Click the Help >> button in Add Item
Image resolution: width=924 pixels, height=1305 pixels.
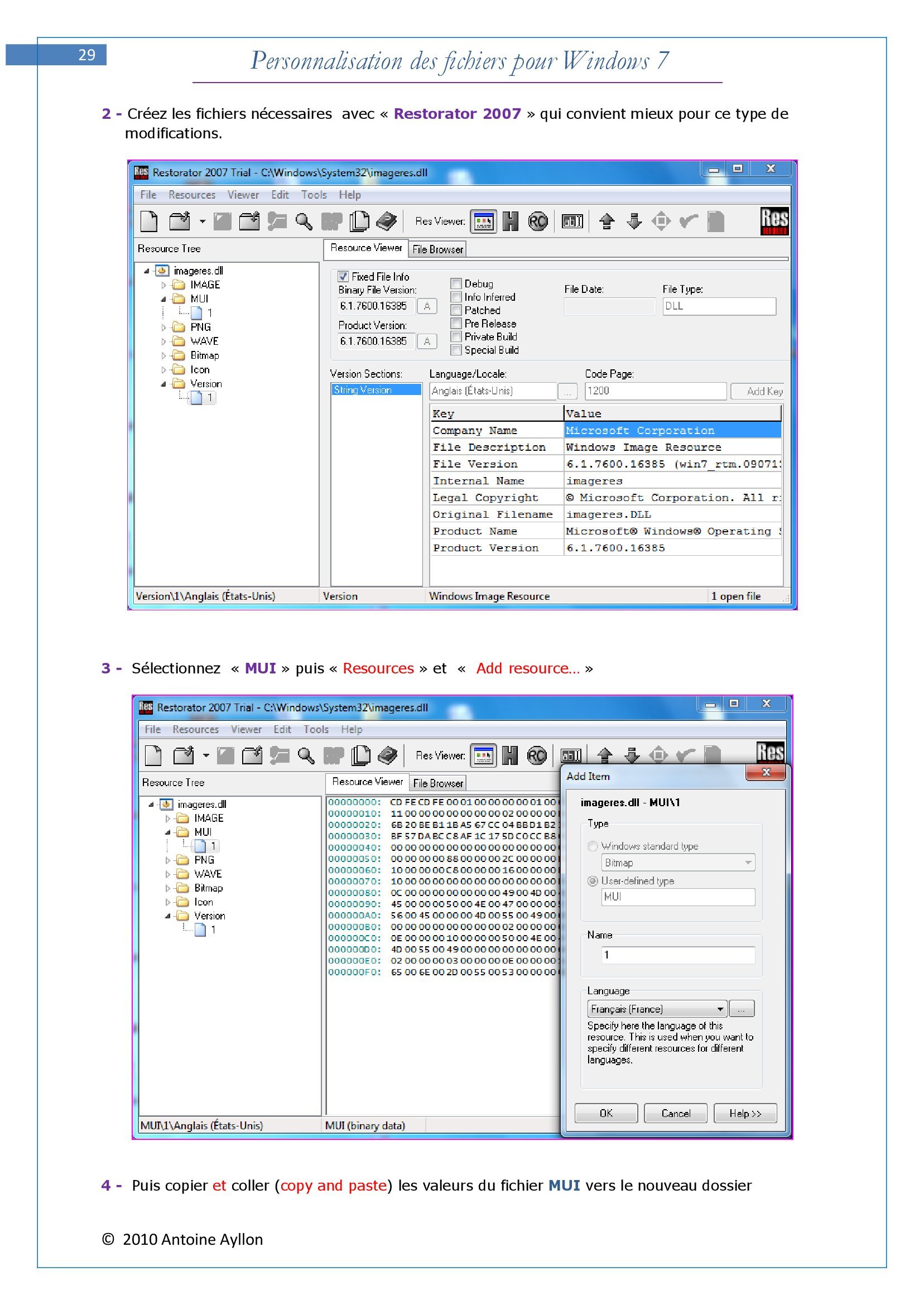745,1113
